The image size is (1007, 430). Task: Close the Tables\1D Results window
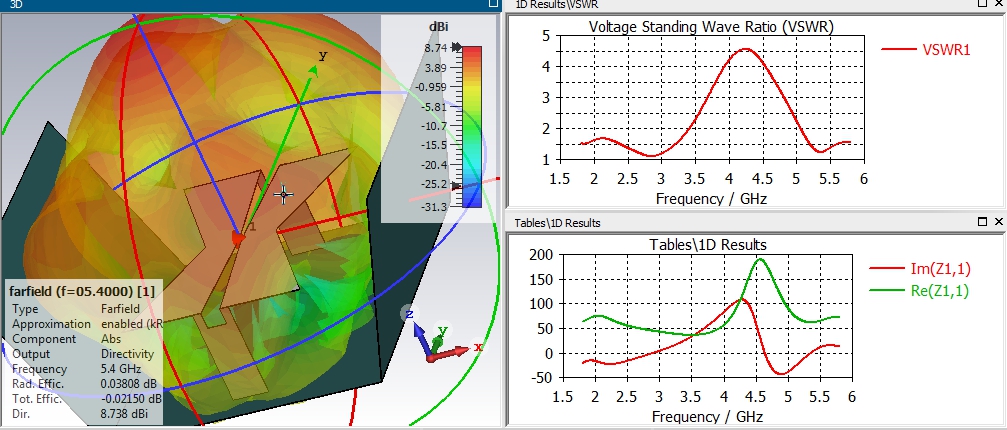pyautogui.click(x=999, y=221)
